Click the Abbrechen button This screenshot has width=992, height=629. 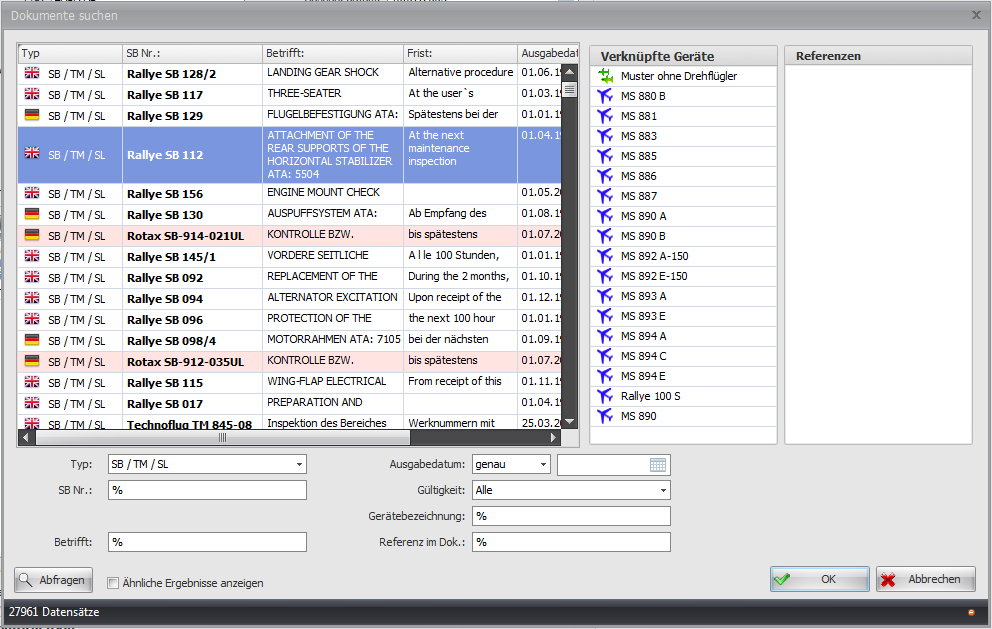(x=925, y=579)
